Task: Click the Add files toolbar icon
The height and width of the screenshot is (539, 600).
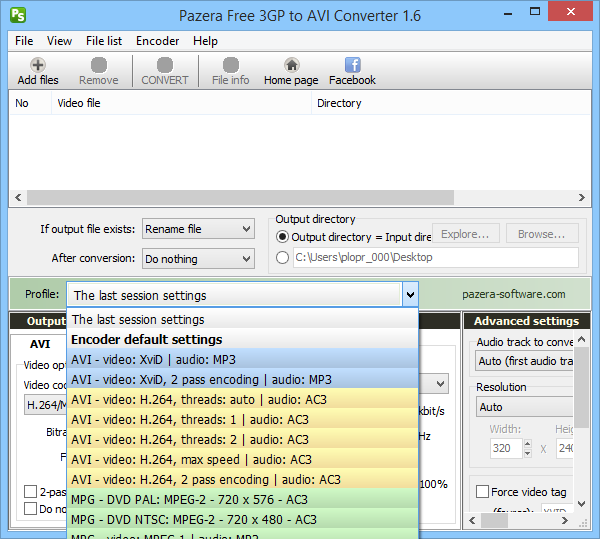Action: [x=38, y=72]
